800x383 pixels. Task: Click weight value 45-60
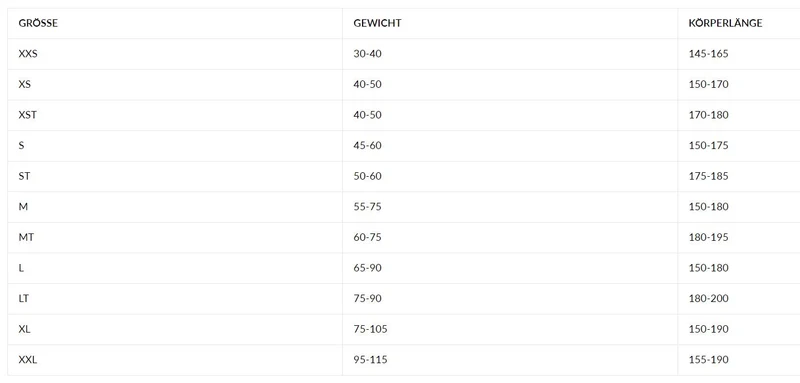(367, 146)
